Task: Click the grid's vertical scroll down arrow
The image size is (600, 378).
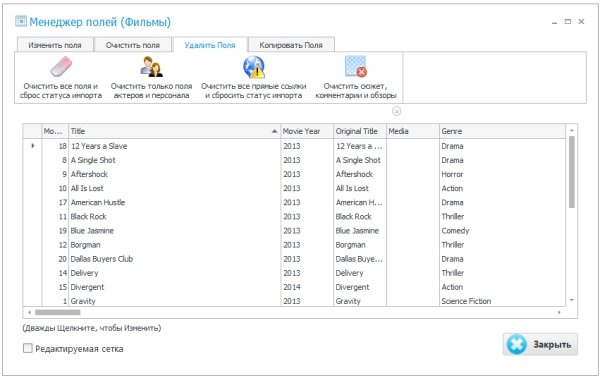Action: (572, 300)
